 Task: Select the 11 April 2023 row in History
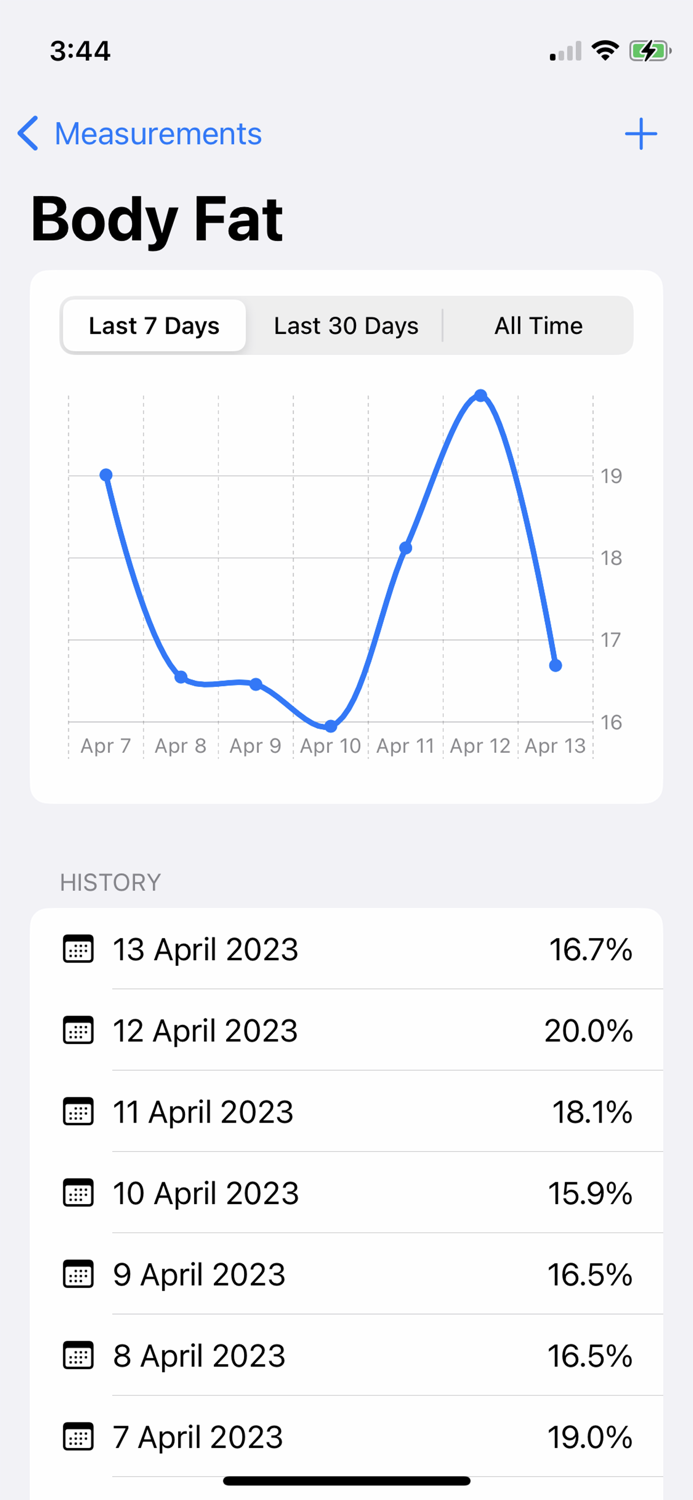point(346,1112)
